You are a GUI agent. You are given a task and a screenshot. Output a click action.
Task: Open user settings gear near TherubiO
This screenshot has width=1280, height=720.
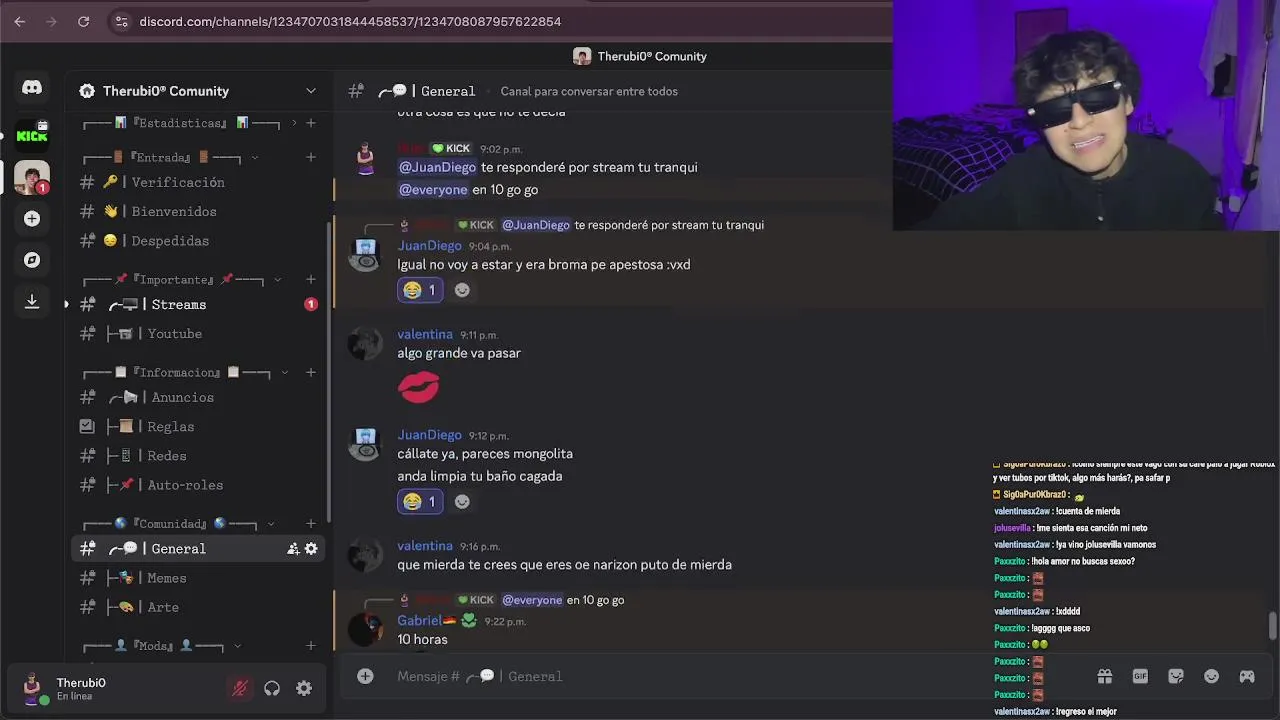click(x=304, y=688)
